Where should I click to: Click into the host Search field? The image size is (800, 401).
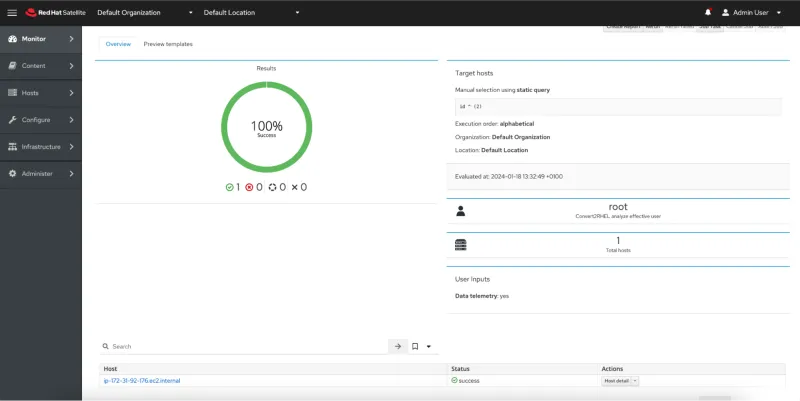pyautogui.click(x=245, y=346)
